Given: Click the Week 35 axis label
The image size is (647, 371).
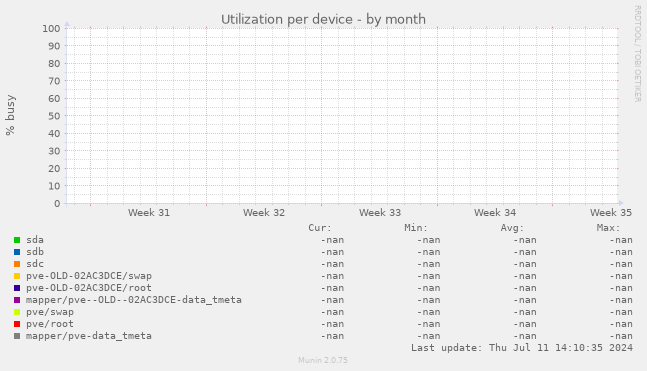Looking at the screenshot, I should click(x=611, y=213).
